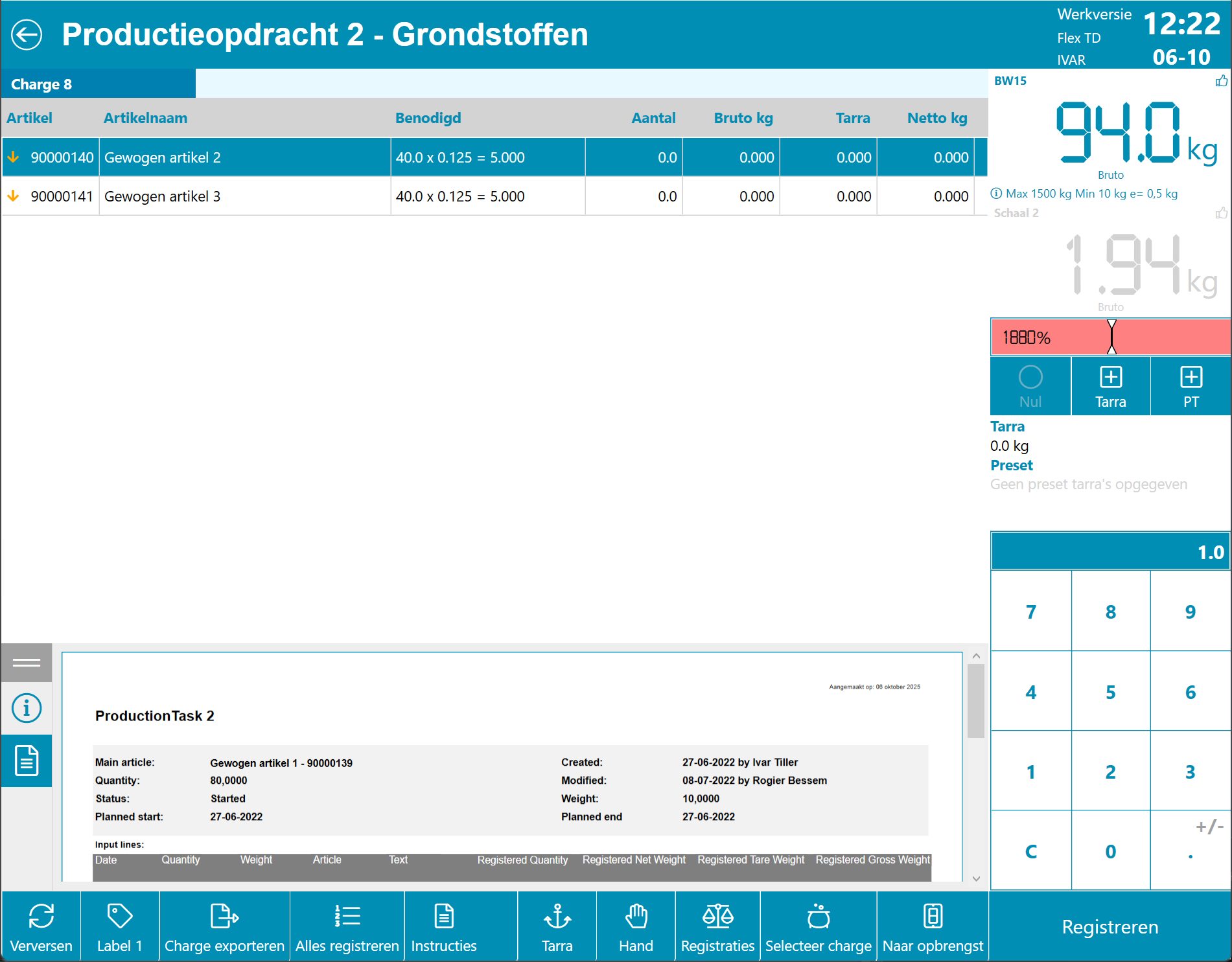Click the Tarra anchor button in bottom toolbar
The height and width of the screenshot is (962, 1232).
click(x=557, y=926)
